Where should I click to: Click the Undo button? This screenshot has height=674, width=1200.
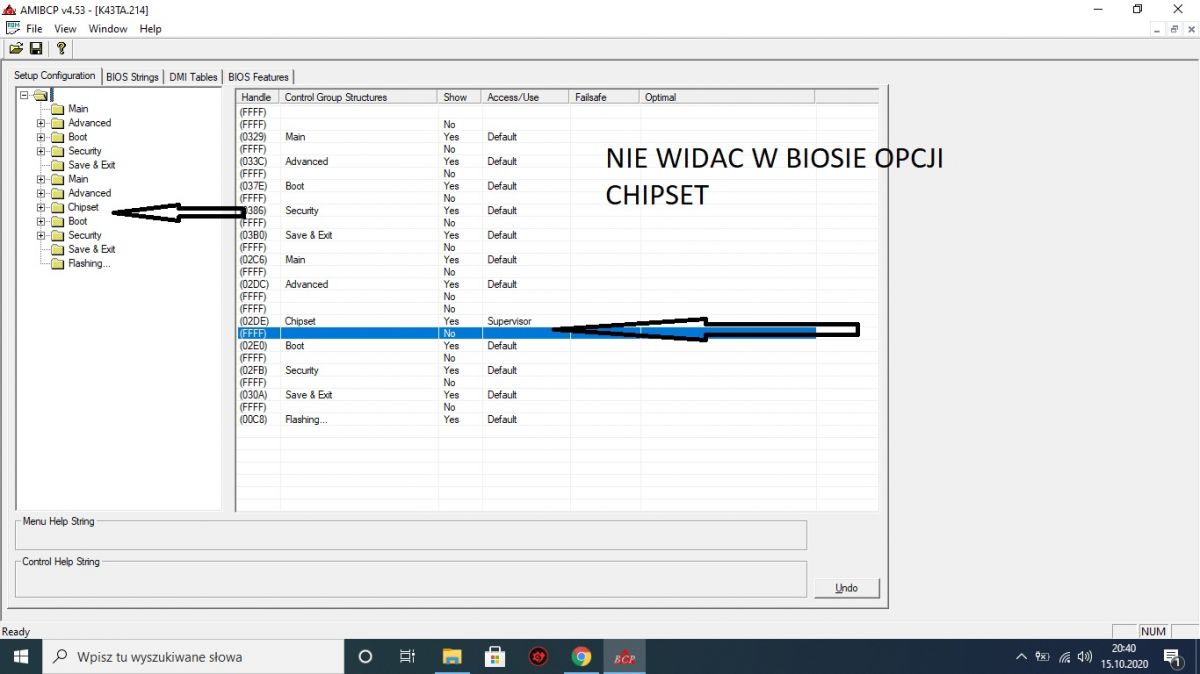click(847, 588)
